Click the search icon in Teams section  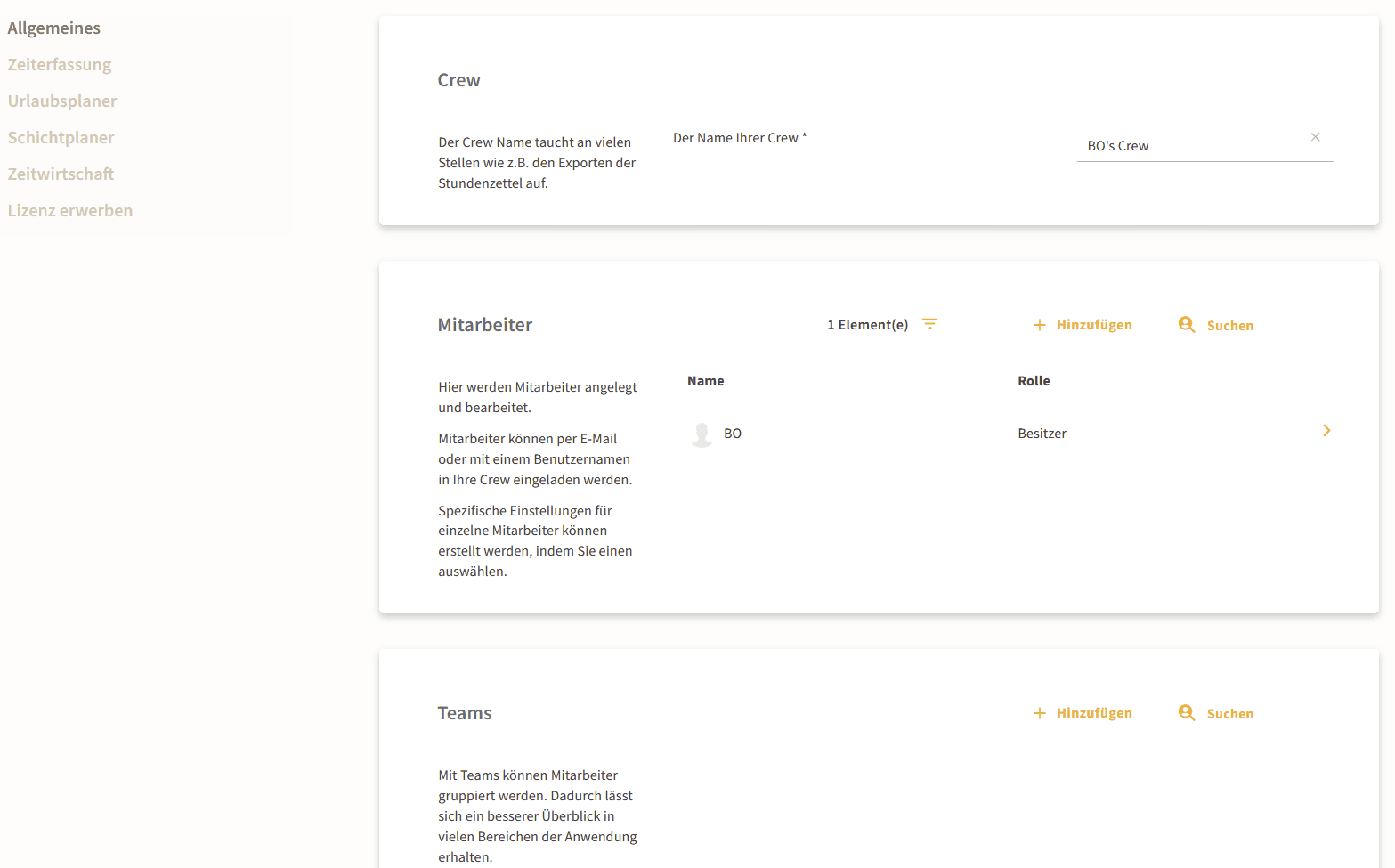click(x=1186, y=713)
